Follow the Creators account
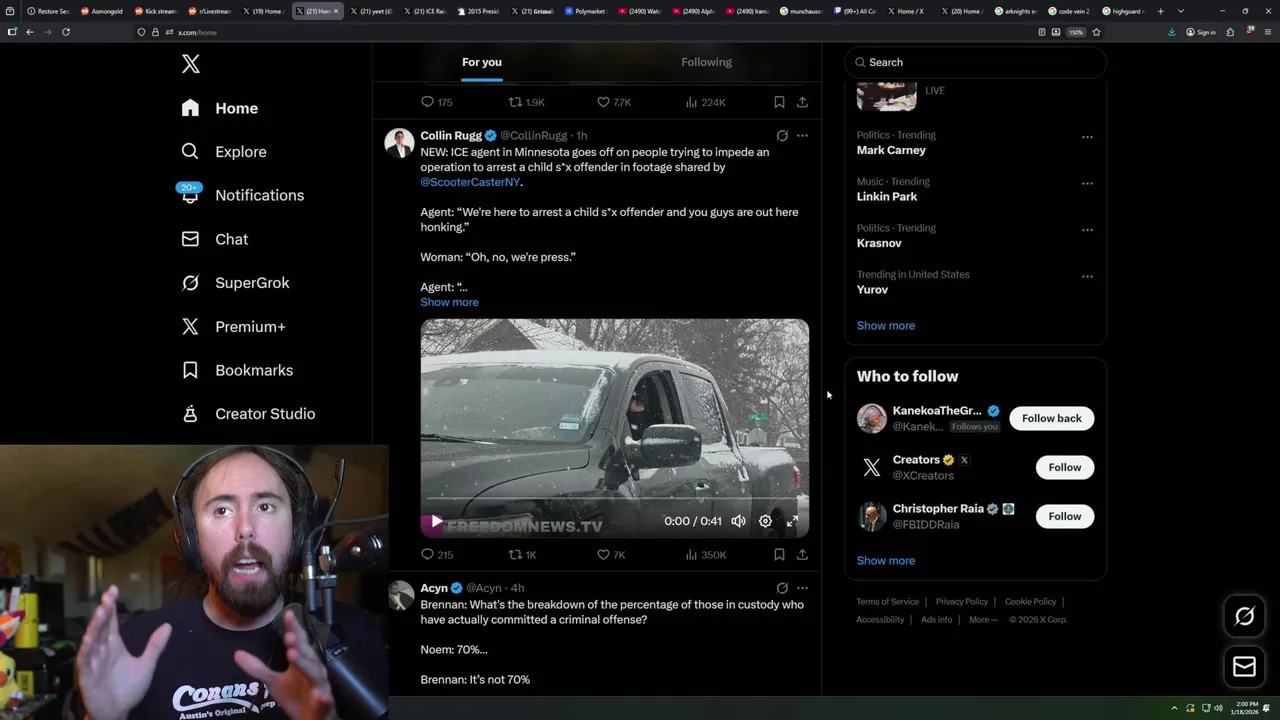 (1064, 467)
